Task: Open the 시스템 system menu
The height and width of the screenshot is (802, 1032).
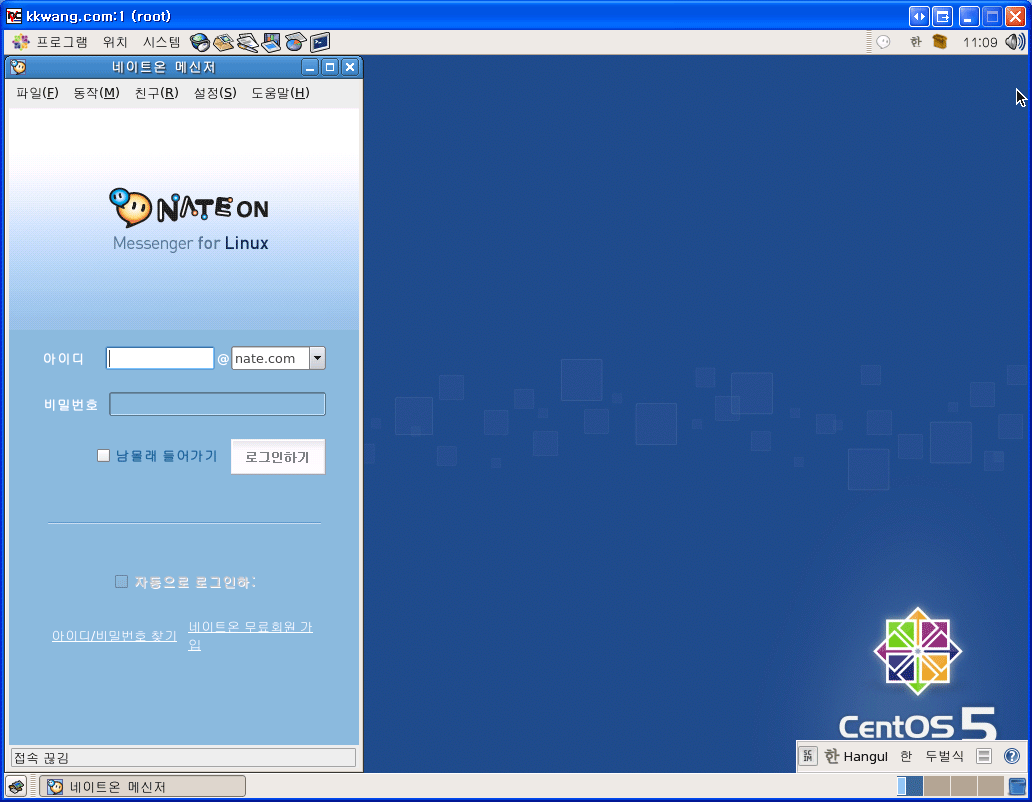Action: [161, 42]
